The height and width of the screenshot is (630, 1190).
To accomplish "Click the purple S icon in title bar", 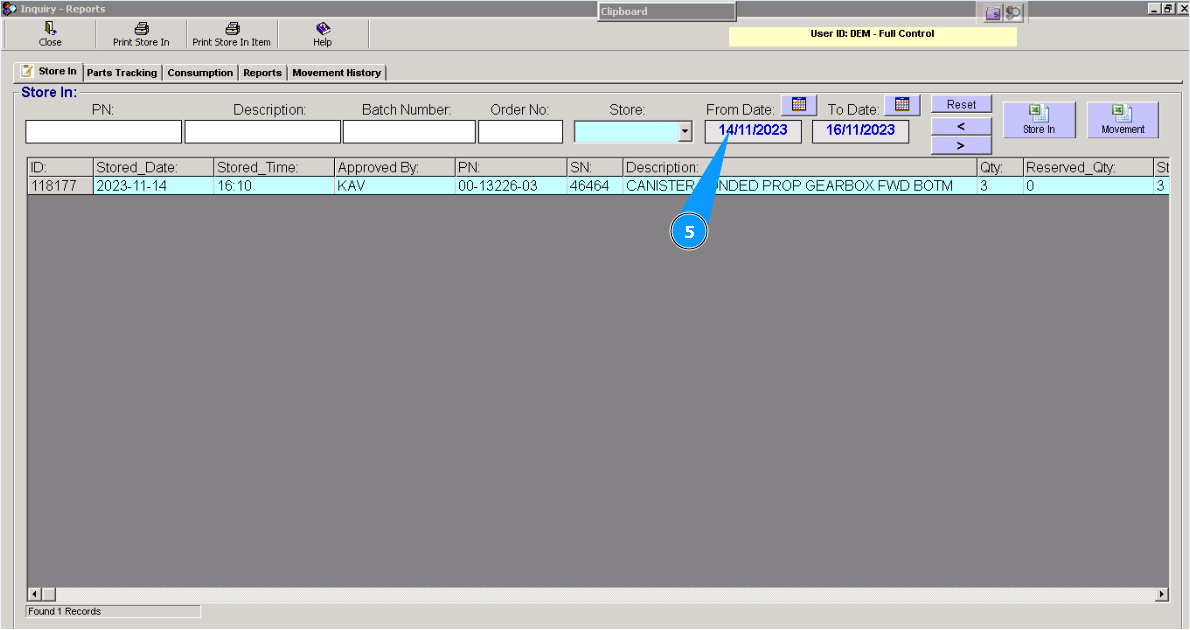I will coord(993,13).
